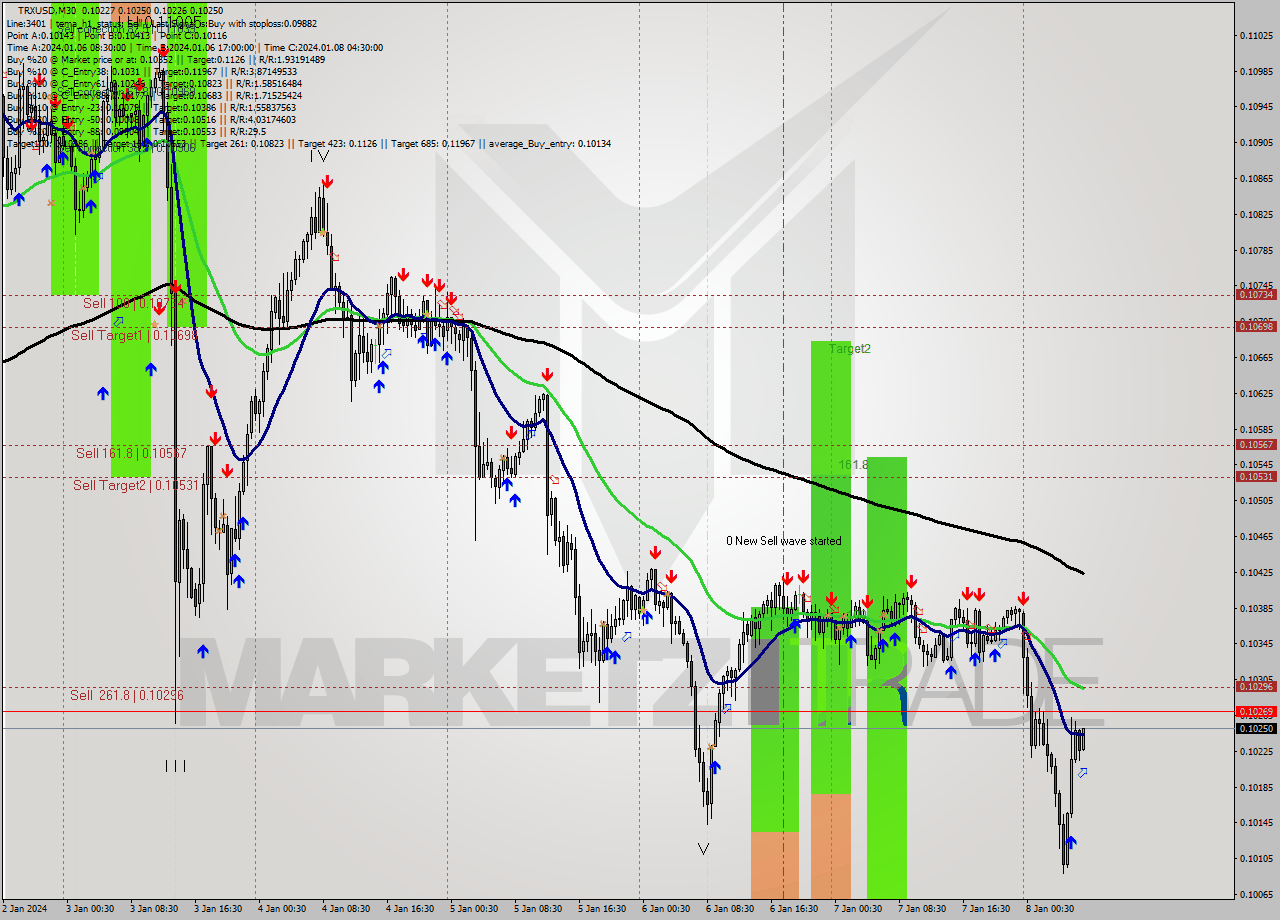Select the red 0.10698 price tag
This screenshot has width=1280, height=920.
point(1256,327)
